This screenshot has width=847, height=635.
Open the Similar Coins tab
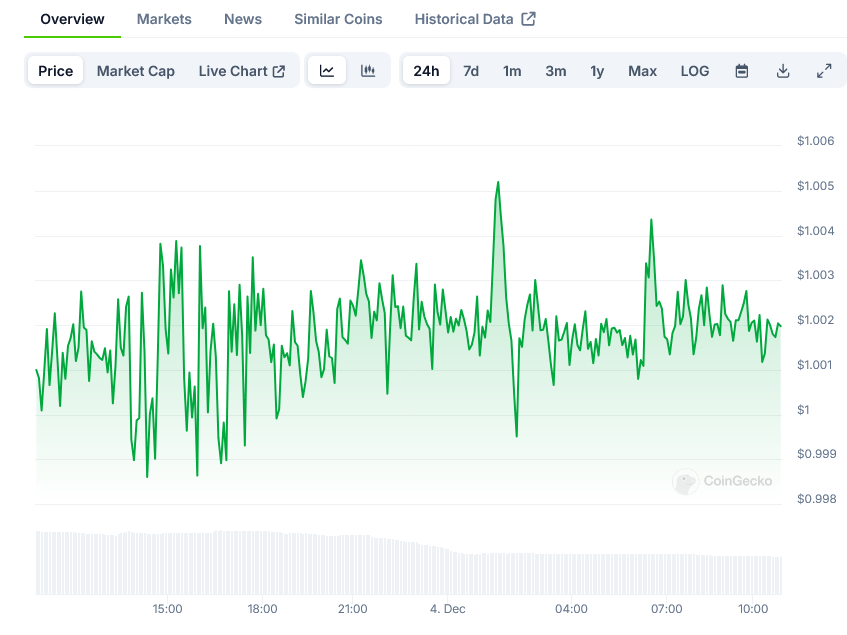click(x=338, y=19)
